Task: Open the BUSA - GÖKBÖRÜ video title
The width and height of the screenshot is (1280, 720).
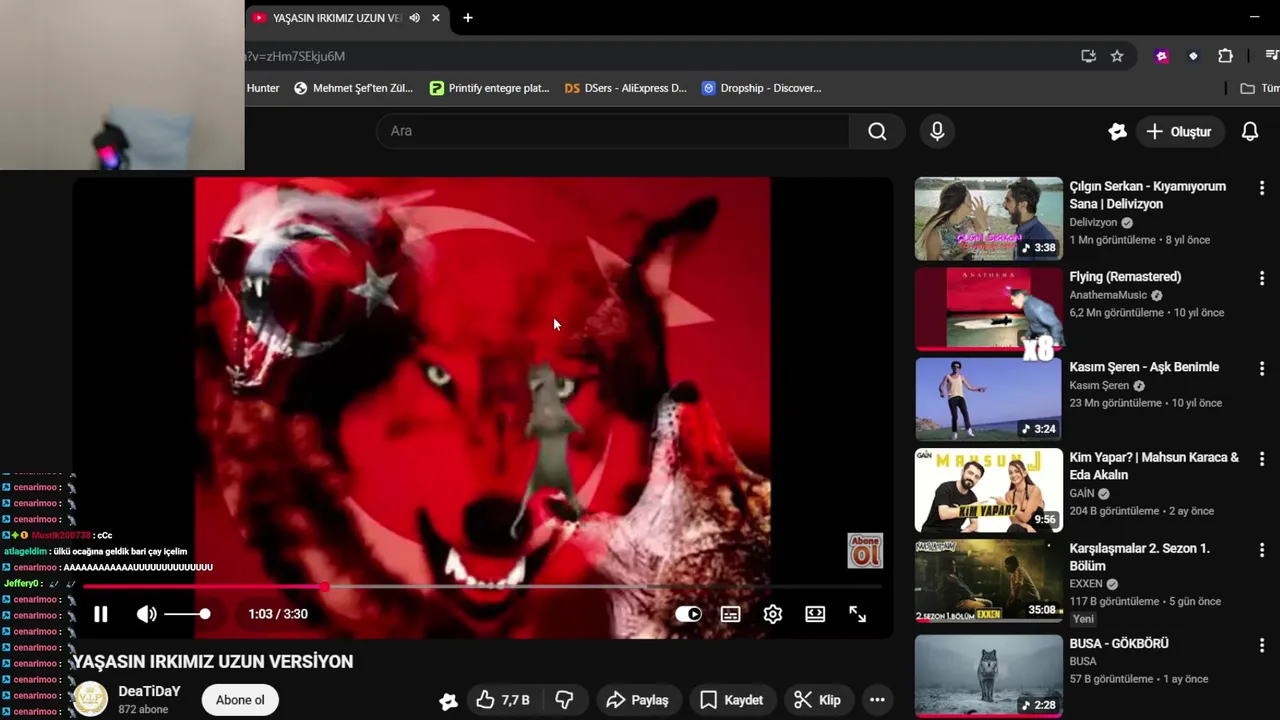Action: [x=1119, y=644]
